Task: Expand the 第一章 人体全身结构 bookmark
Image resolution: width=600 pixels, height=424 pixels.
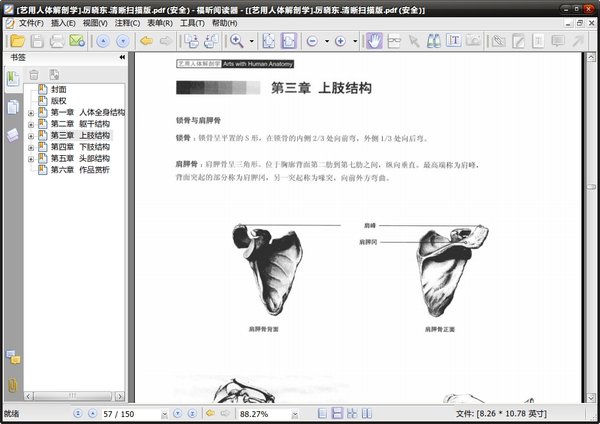Action: (x=31, y=113)
